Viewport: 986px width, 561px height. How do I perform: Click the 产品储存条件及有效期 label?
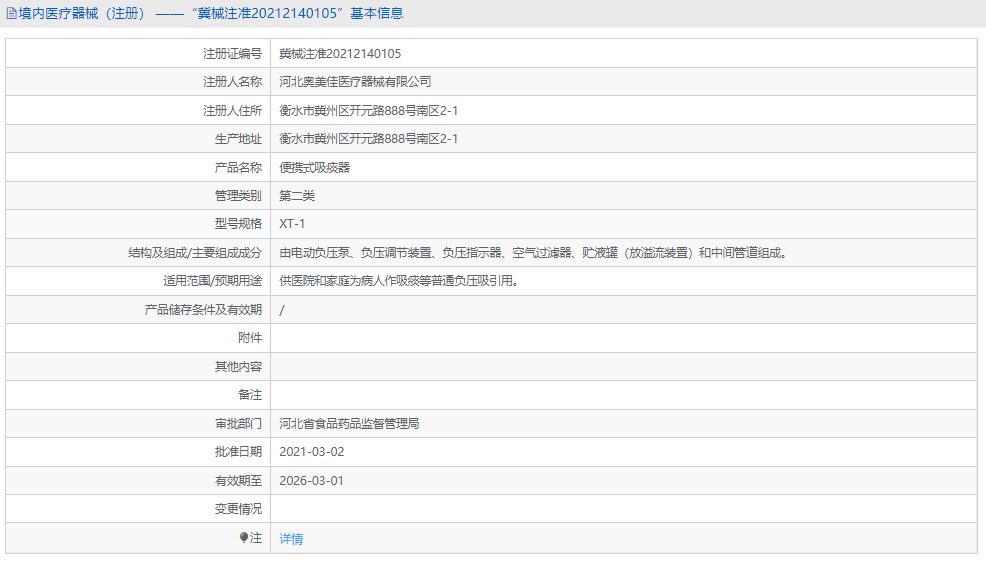[203, 309]
